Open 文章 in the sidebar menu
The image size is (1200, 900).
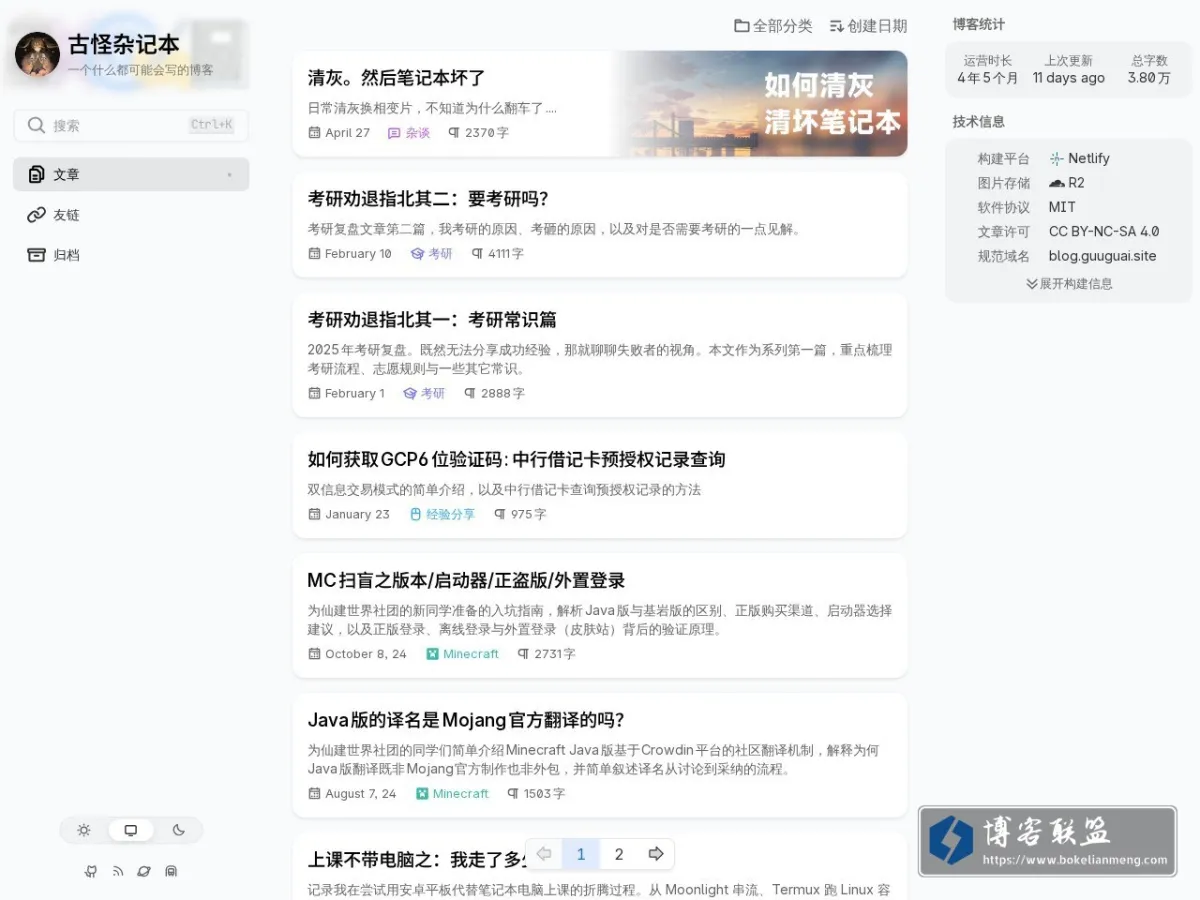coord(131,174)
